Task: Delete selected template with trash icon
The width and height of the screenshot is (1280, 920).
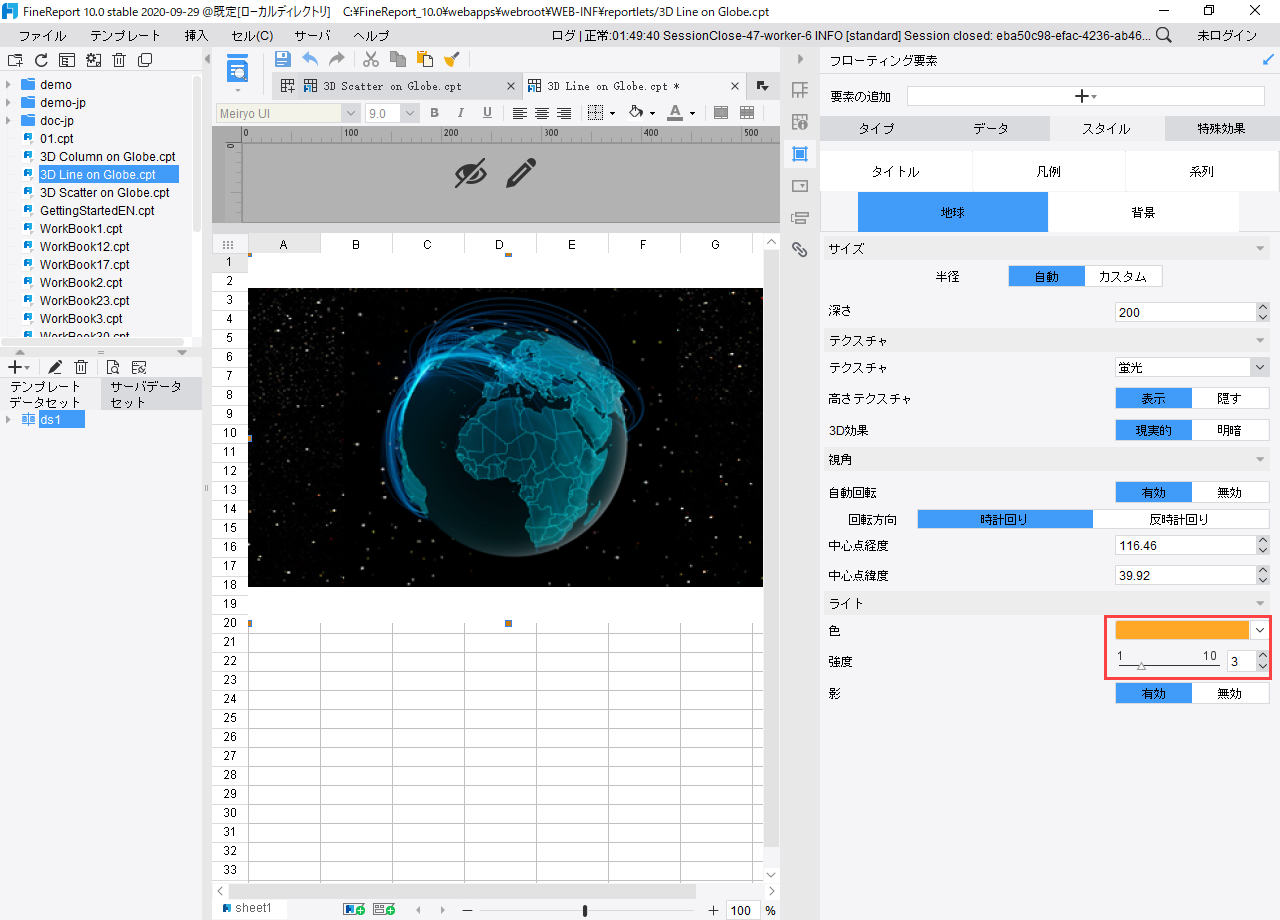Action: (x=119, y=60)
